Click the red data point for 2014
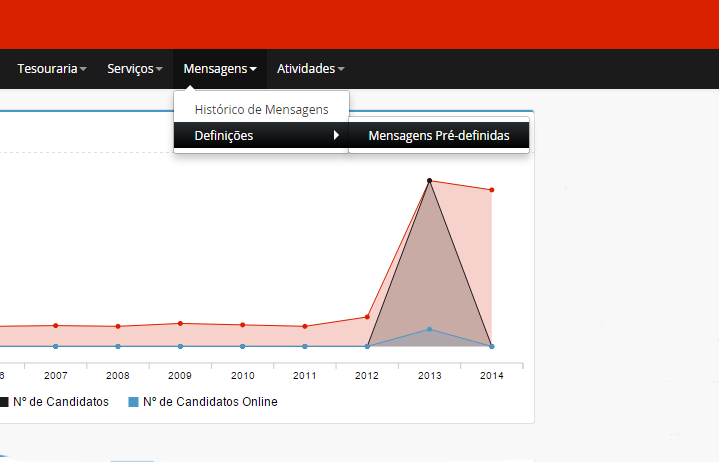Screen dimensions: 719x462 pos(492,190)
